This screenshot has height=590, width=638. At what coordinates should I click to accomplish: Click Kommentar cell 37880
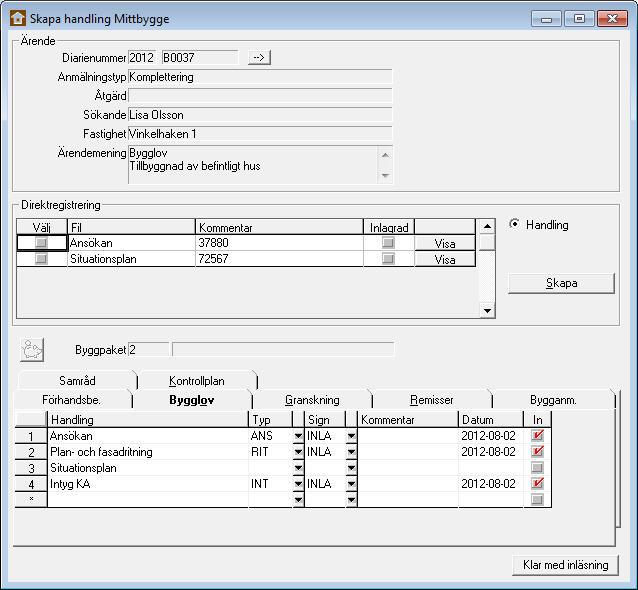click(279, 243)
